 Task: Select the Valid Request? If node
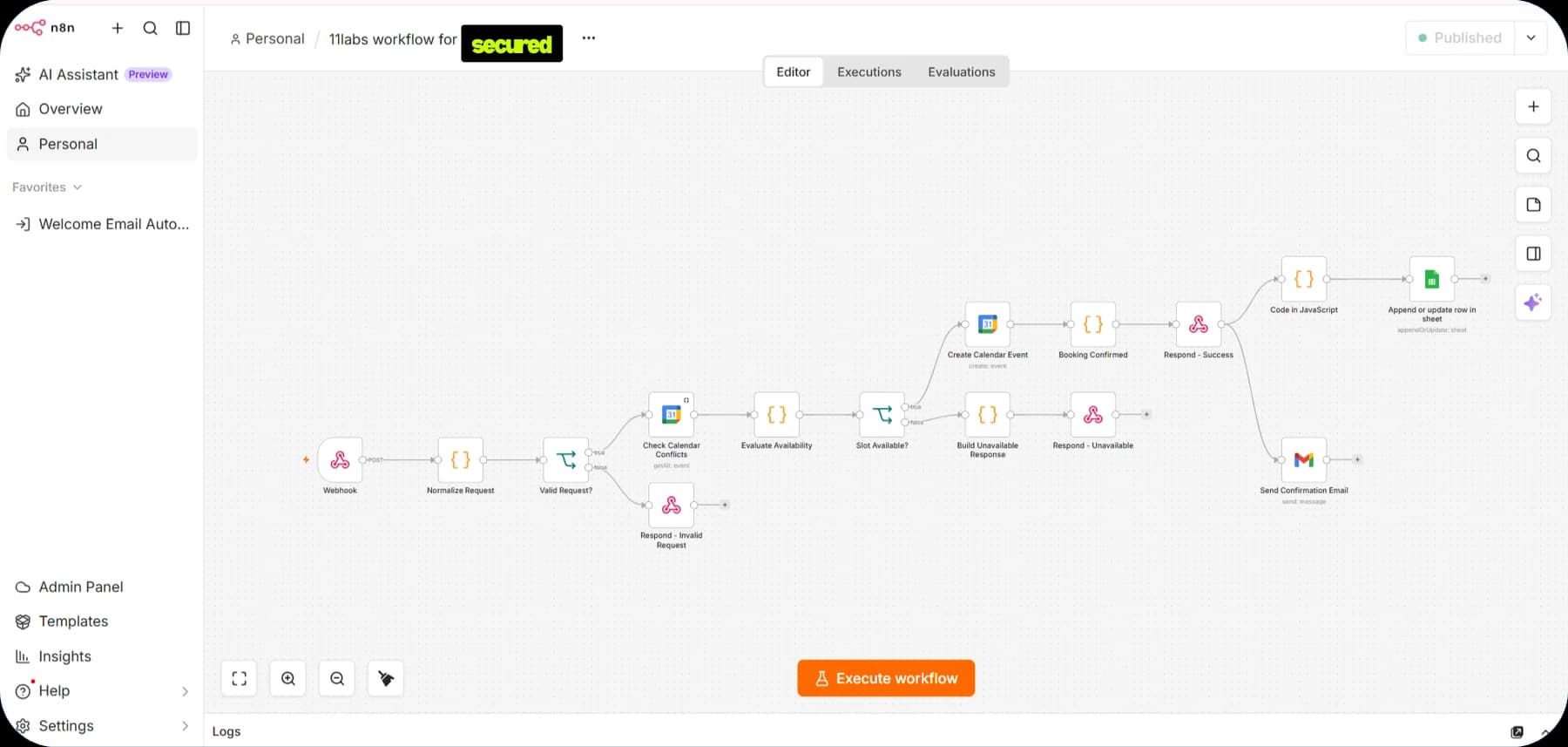point(565,459)
